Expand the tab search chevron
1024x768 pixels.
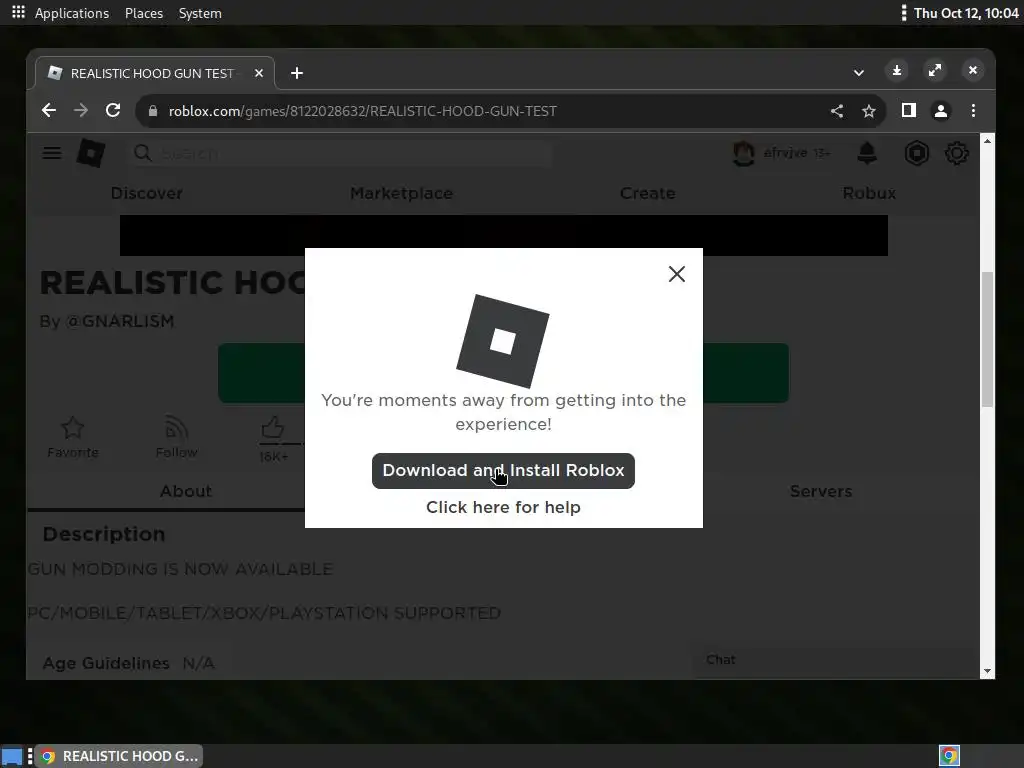859,72
